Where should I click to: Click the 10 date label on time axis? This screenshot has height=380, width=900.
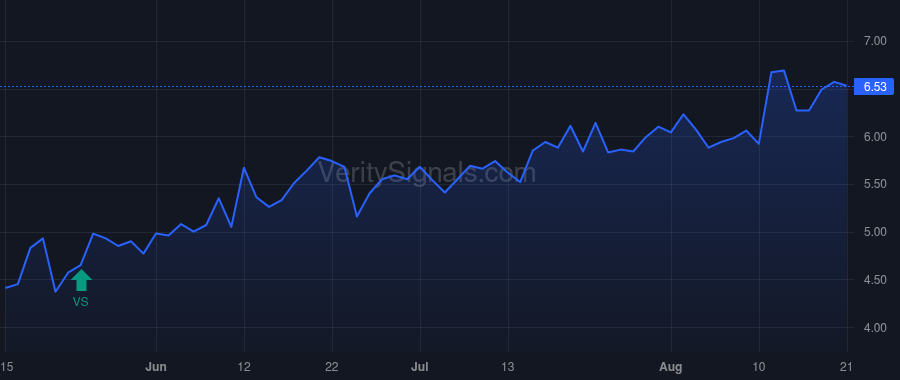759,366
